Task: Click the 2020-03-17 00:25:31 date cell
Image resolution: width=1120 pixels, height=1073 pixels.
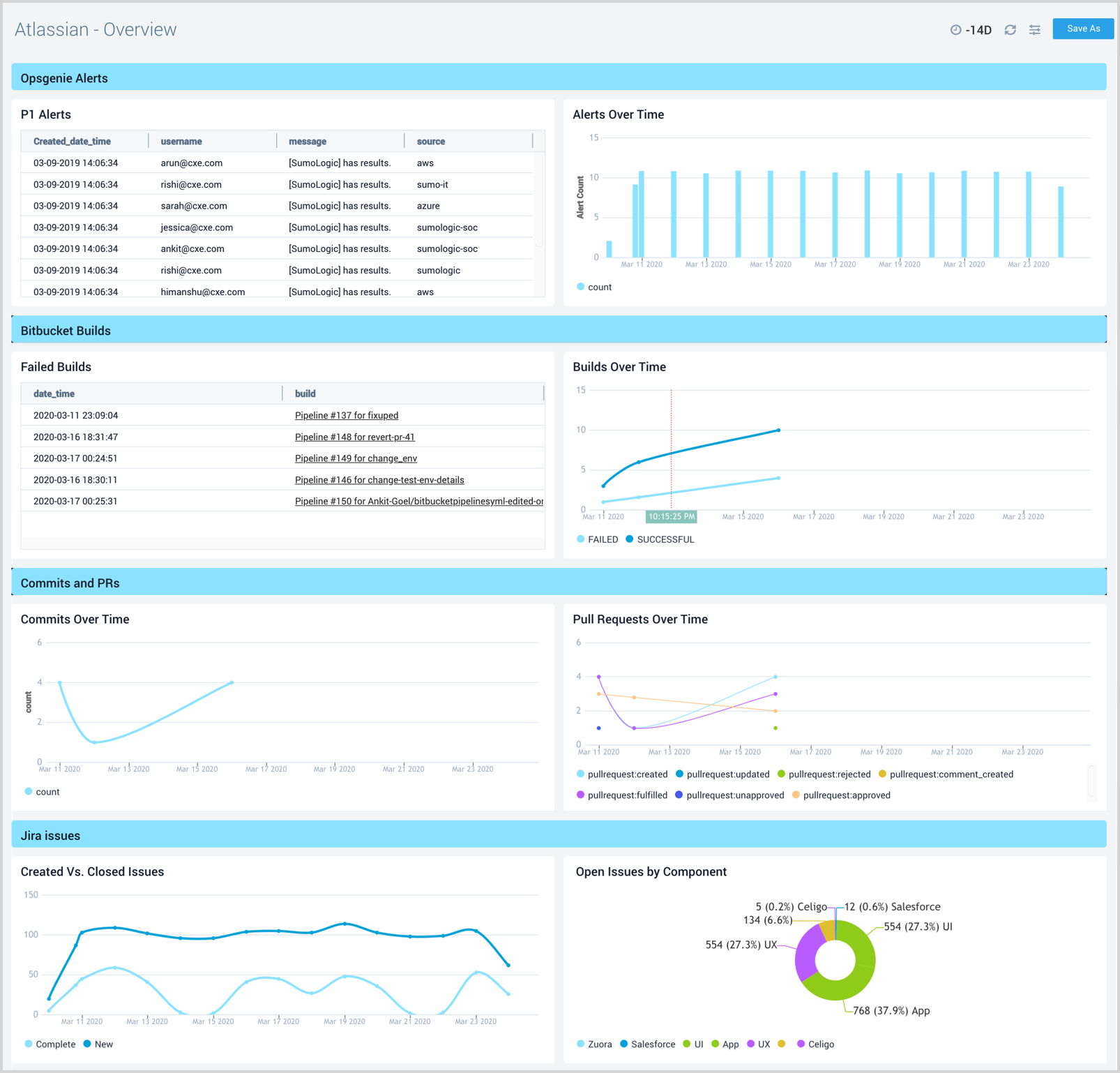Action: (75, 501)
